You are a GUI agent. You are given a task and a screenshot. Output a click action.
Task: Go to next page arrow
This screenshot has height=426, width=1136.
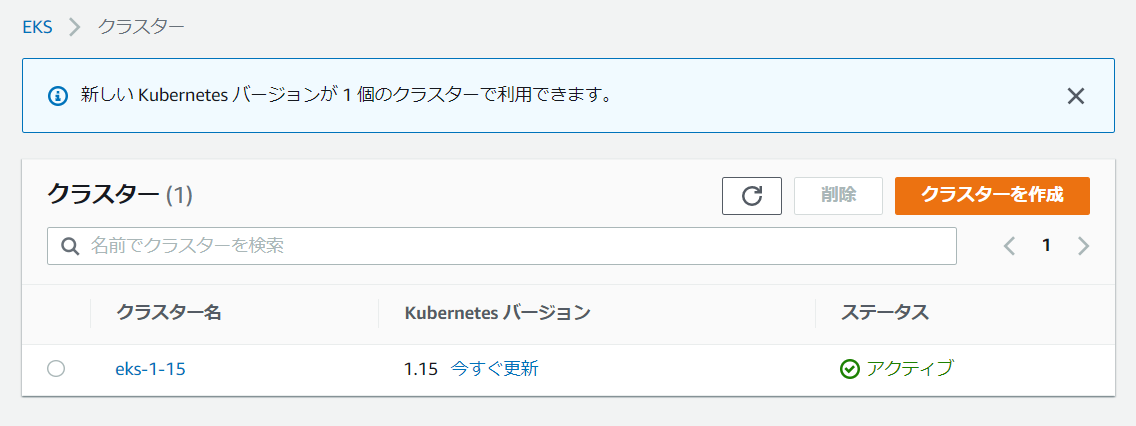(x=1083, y=246)
